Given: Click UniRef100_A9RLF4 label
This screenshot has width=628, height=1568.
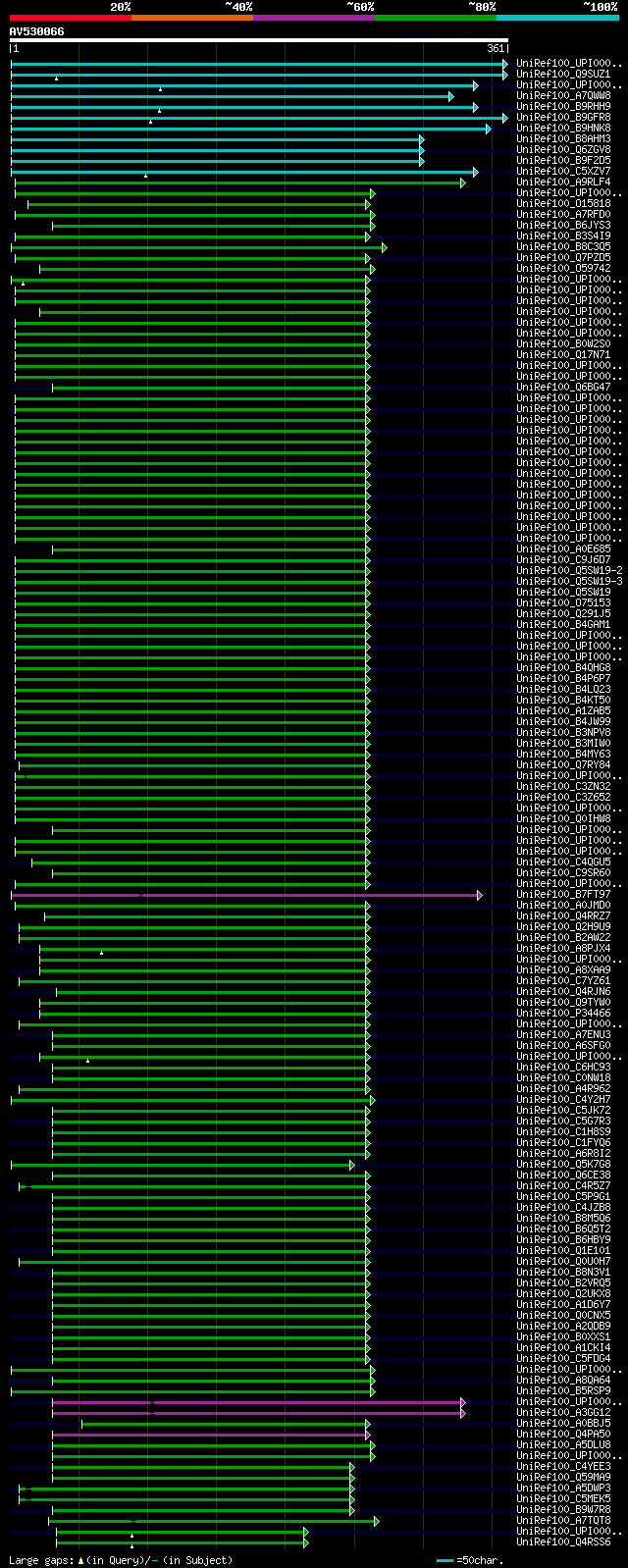Looking at the screenshot, I should (563, 182).
